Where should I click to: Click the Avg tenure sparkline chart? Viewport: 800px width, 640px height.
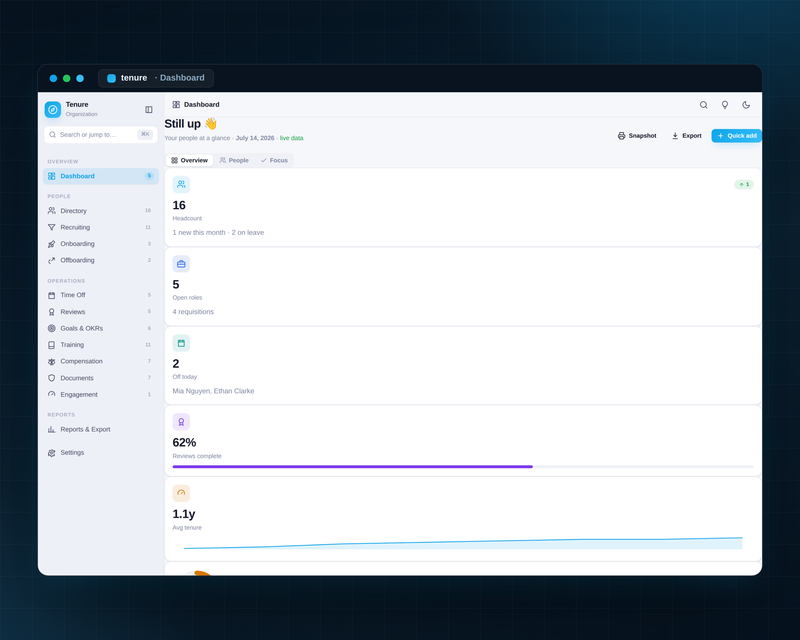point(463,544)
